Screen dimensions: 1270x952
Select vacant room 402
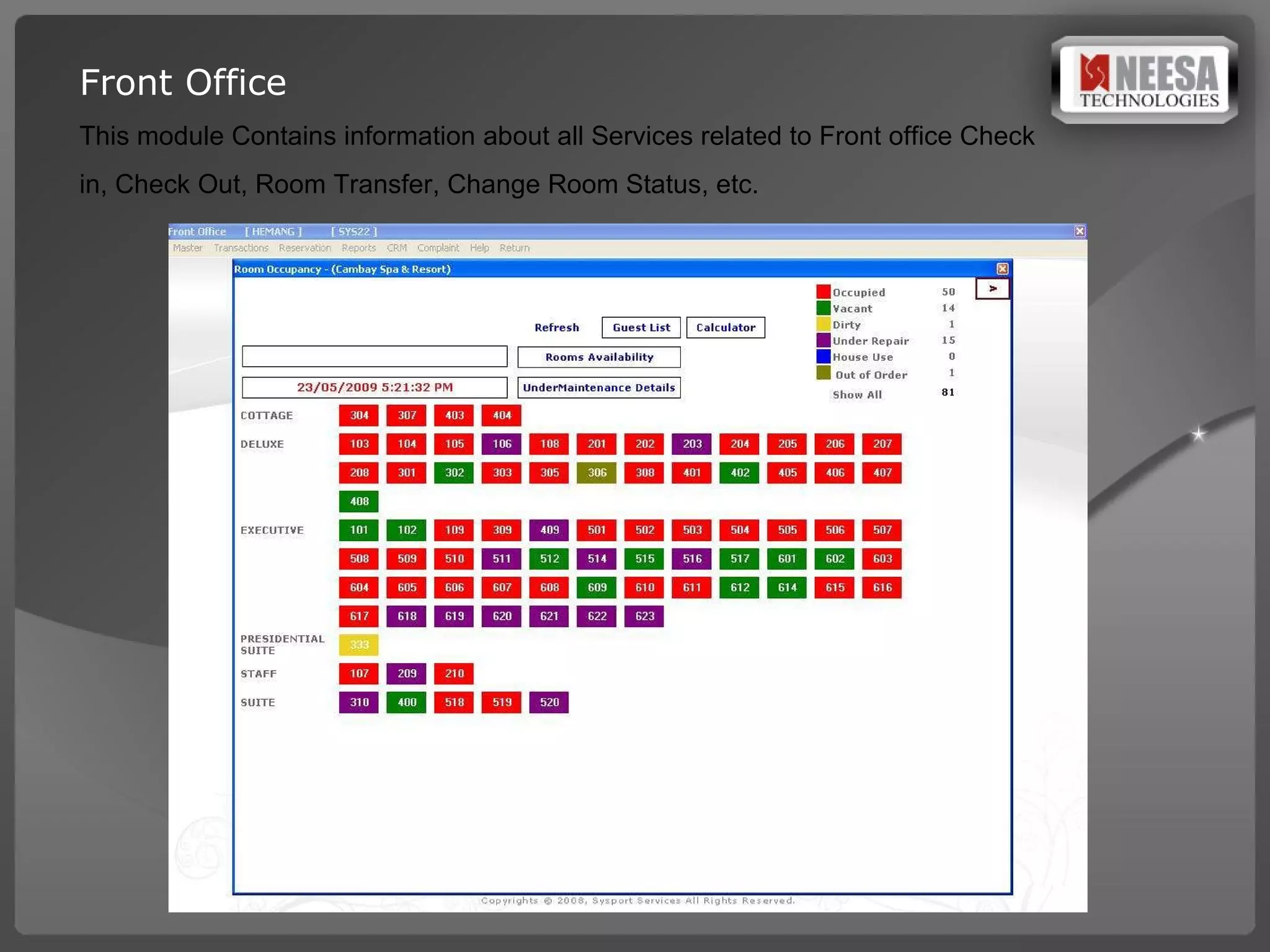[x=740, y=473]
